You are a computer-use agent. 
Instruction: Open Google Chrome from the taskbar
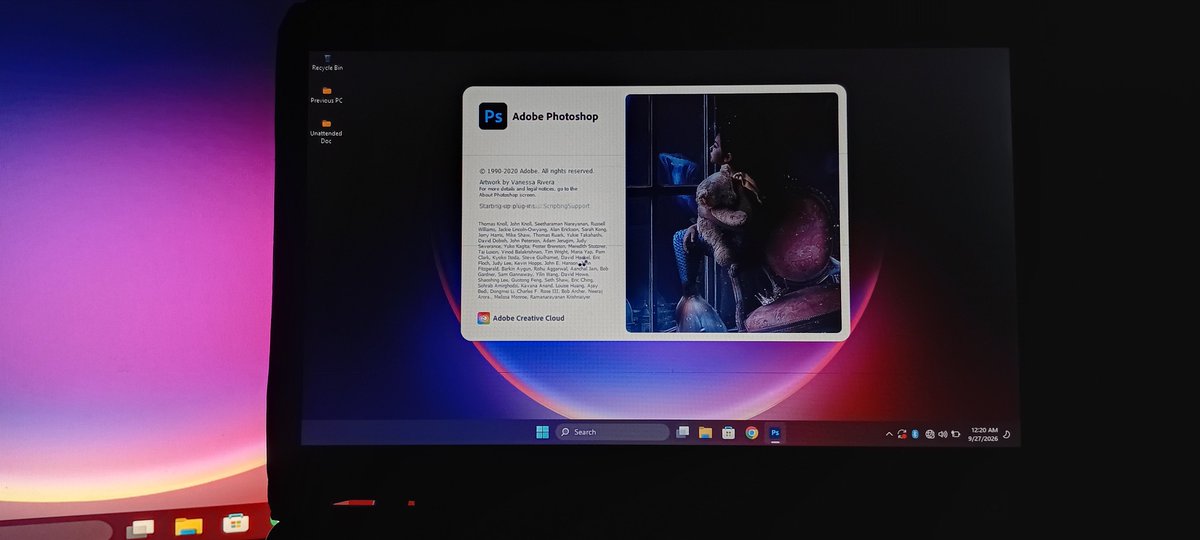[x=752, y=433]
